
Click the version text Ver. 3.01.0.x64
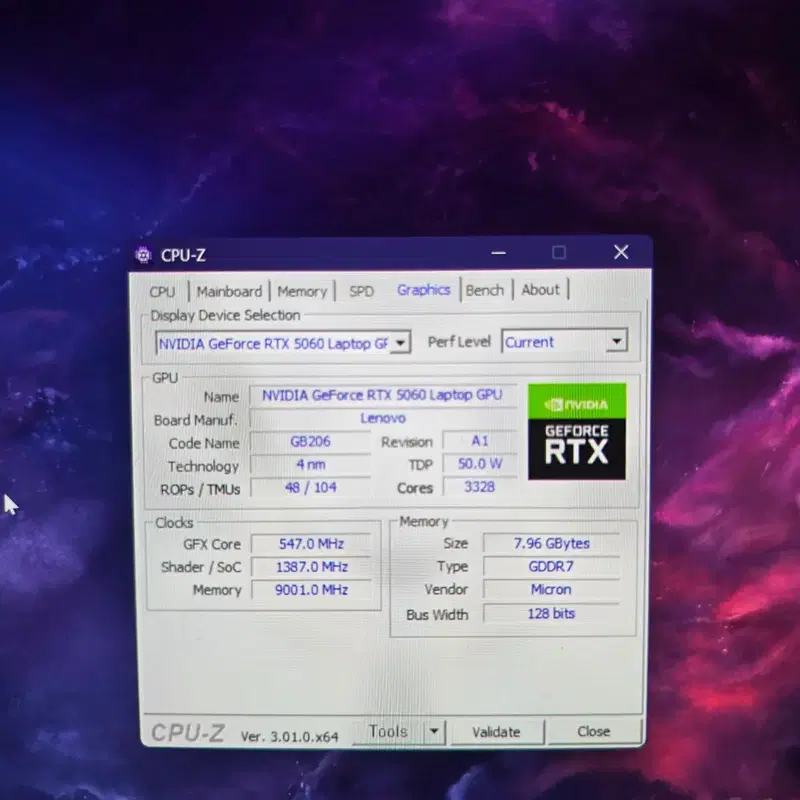tap(289, 737)
